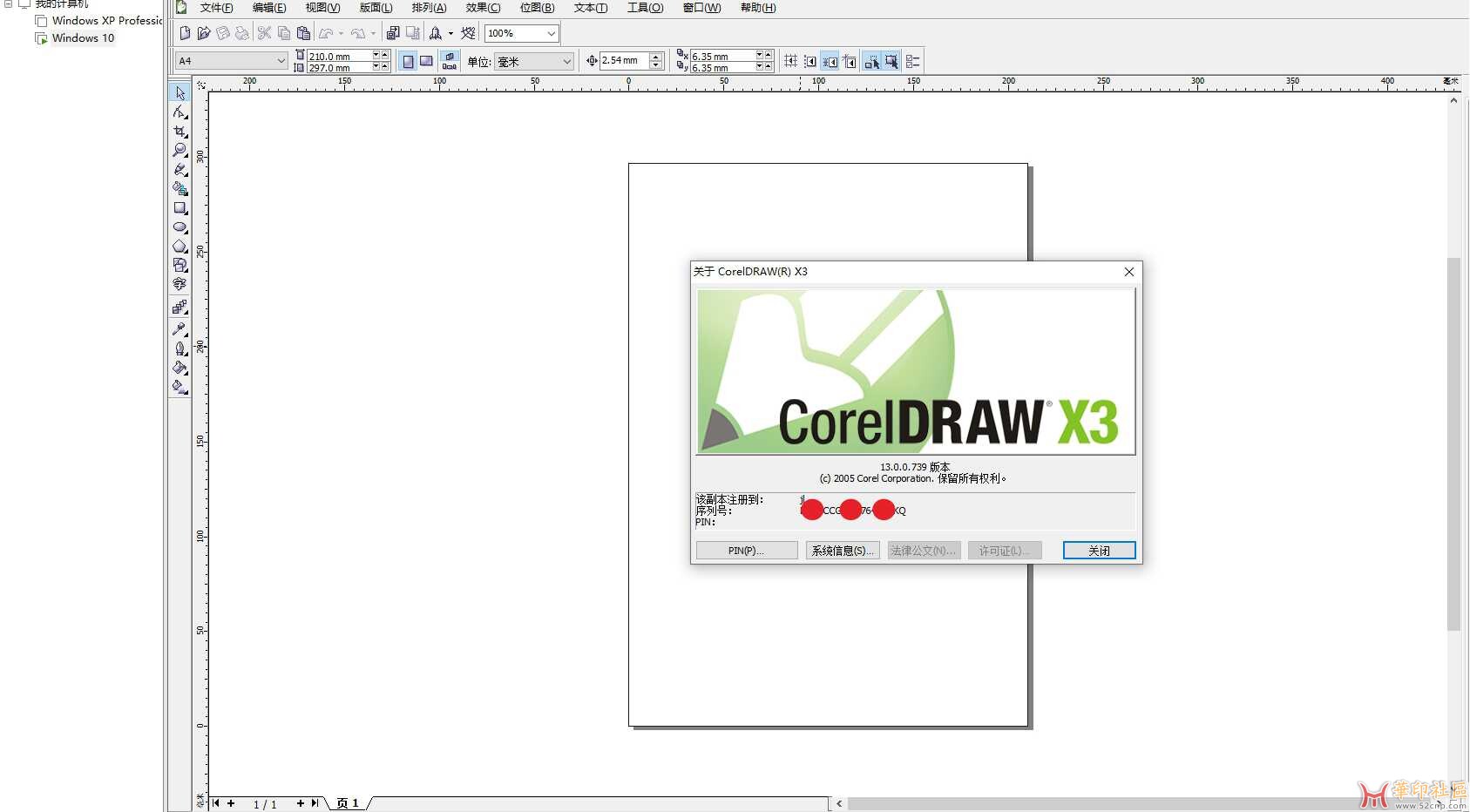Toggle set default or current page size

pyautogui.click(x=450, y=61)
